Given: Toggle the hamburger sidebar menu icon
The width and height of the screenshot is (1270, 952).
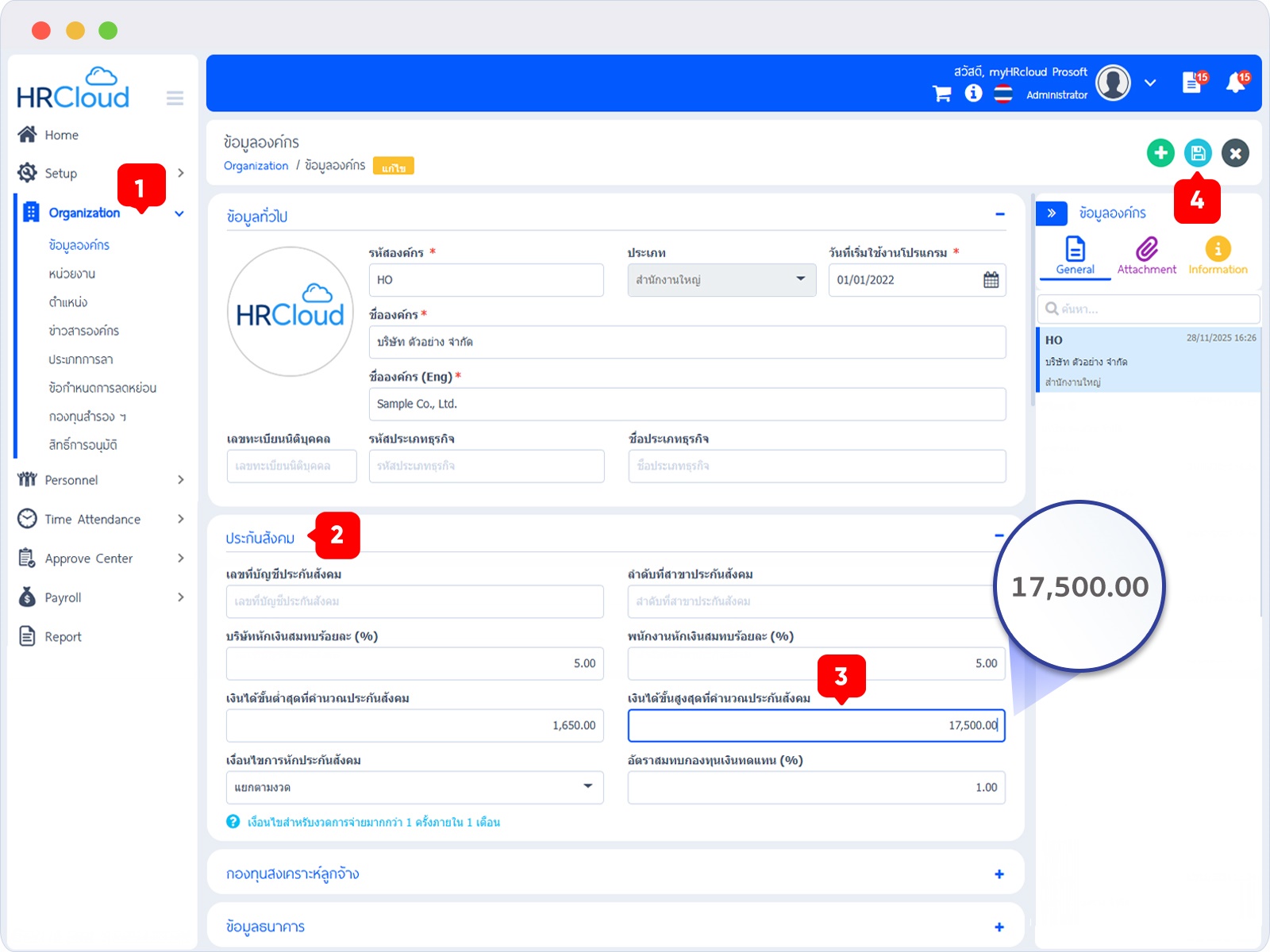Looking at the screenshot, I should tap(175, 98).
